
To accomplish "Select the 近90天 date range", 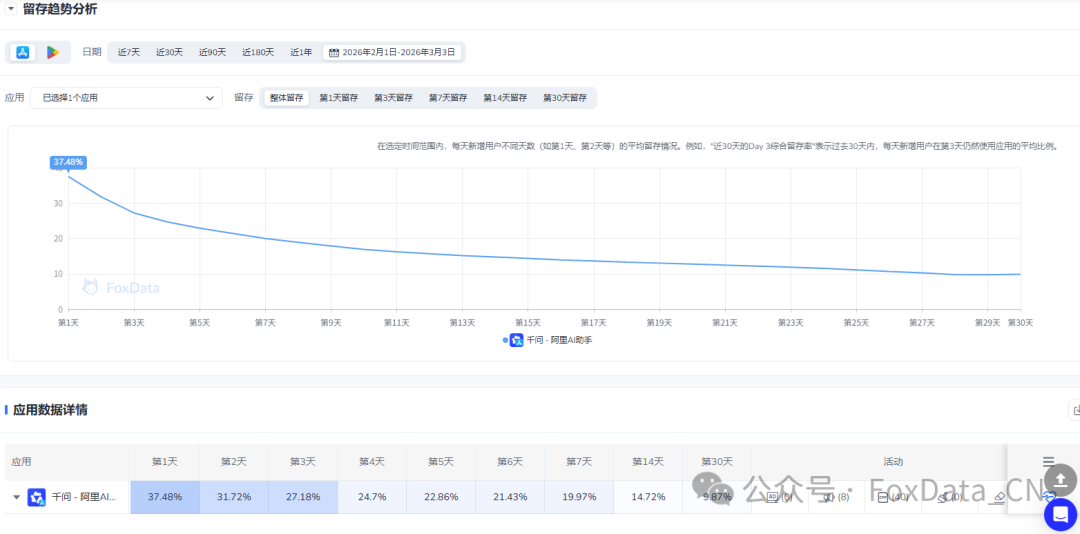I will pos(212,52).
